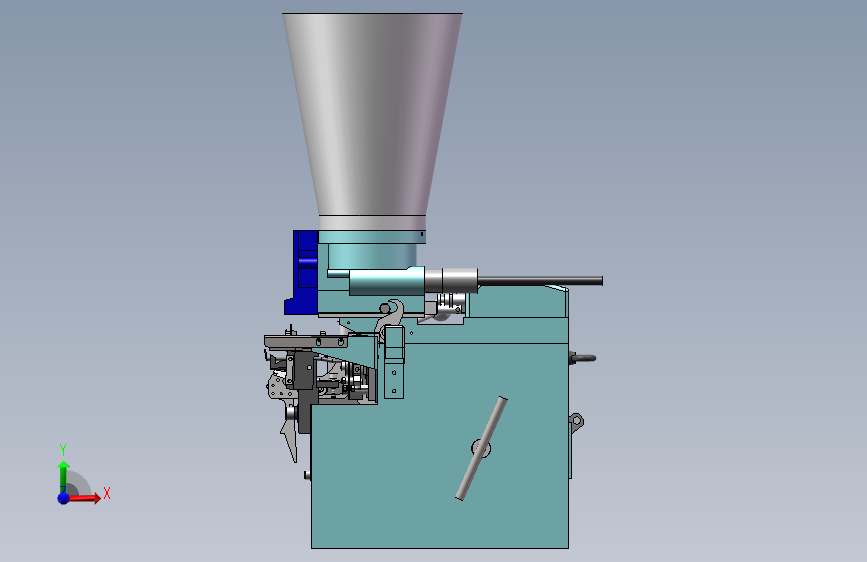The image size is (867, 562).
Task: Select the eye bolt on right side panel
Action: (576, 422)
